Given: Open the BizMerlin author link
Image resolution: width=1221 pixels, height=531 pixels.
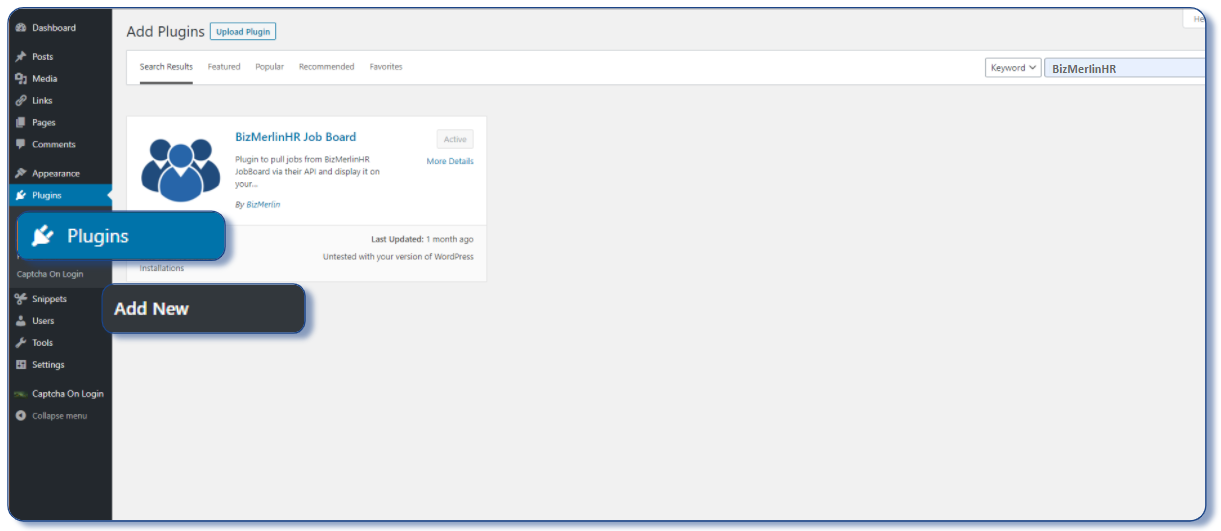Looking at the screenshot, I should [263, 205].
